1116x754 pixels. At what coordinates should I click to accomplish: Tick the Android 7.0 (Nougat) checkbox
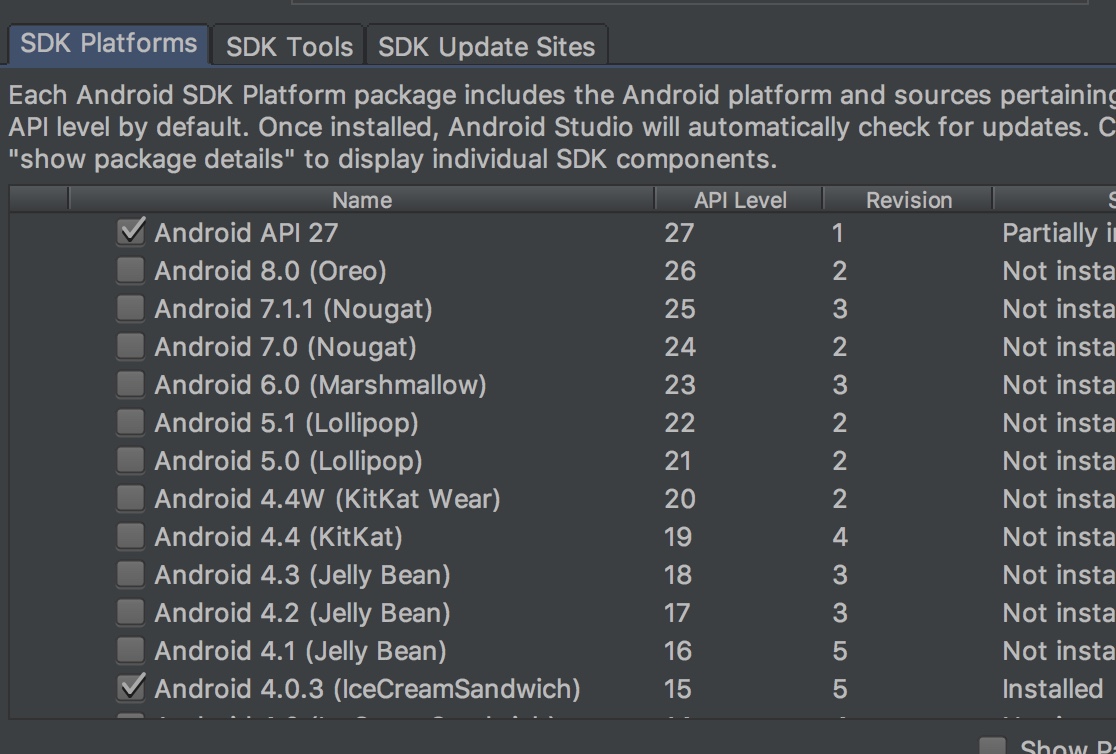[x=130, y=347]
